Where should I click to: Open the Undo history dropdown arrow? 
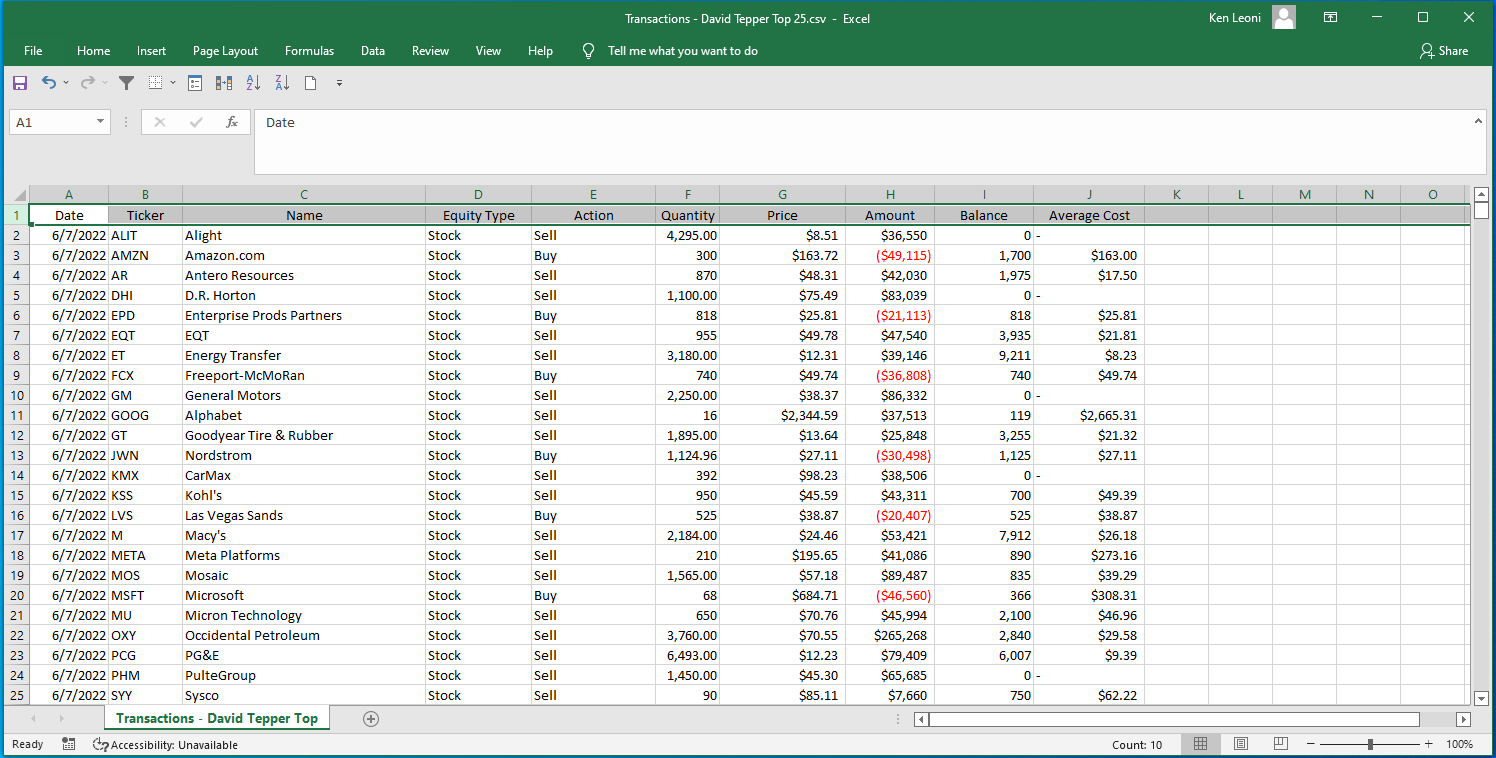point(66,83)
